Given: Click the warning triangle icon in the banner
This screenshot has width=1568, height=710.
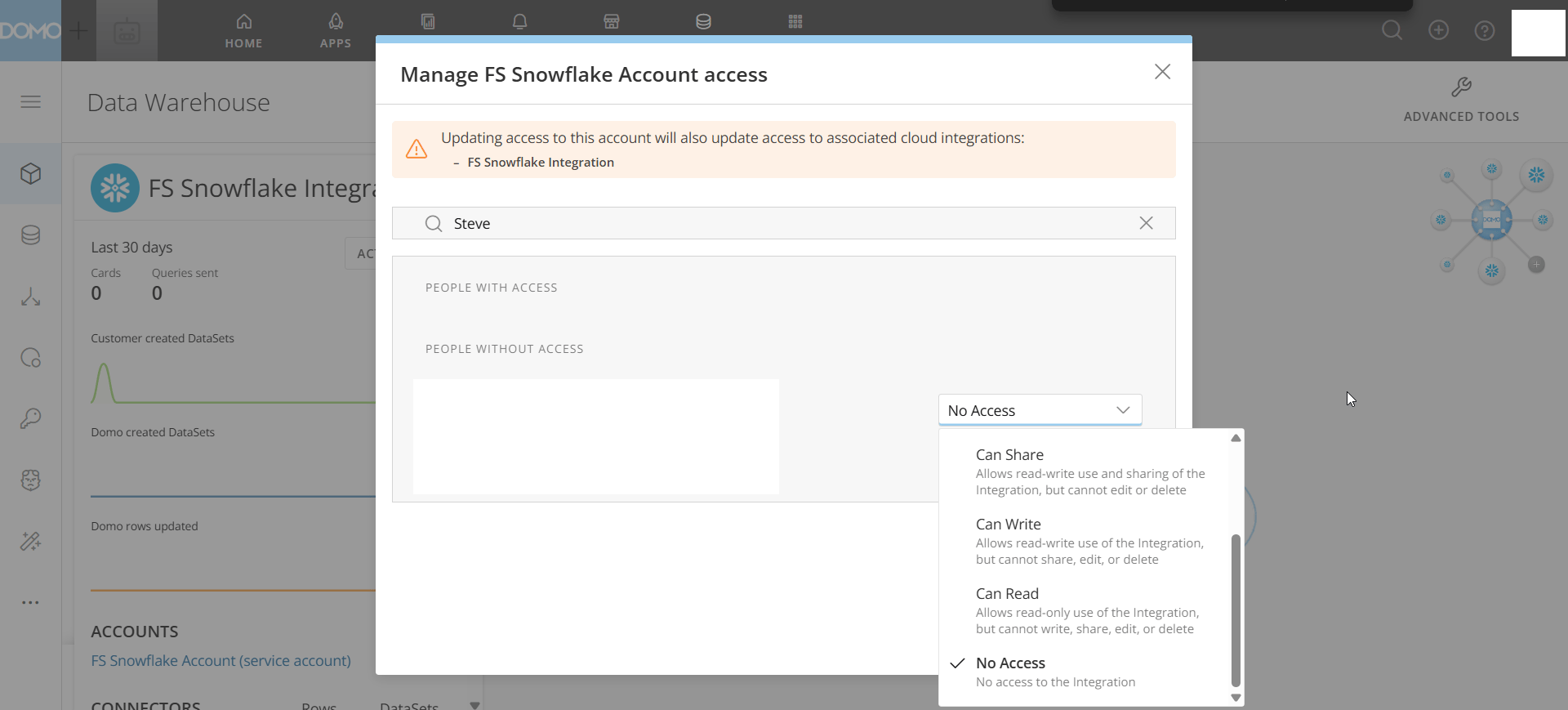Looking at the screenshot, I should (x=416, y=149).
